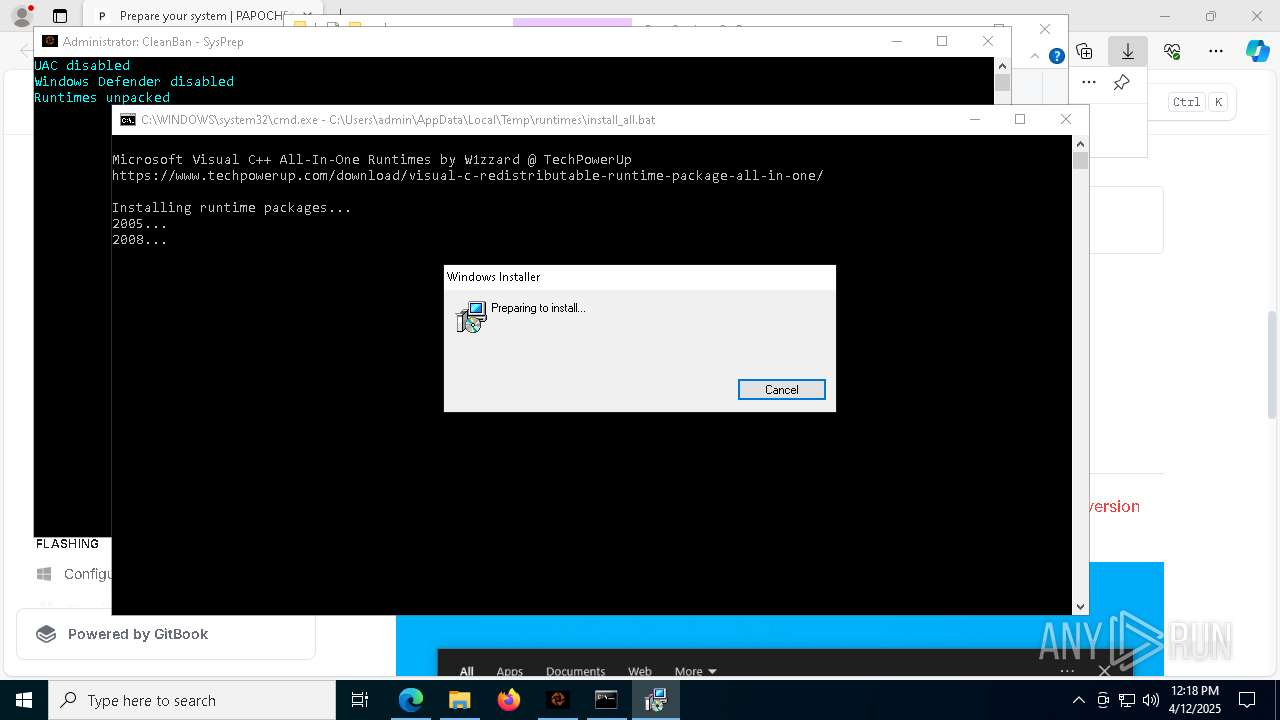Open volume control in tray
The height and width of the screenshot is (720, 1280).
(1151, 700)
